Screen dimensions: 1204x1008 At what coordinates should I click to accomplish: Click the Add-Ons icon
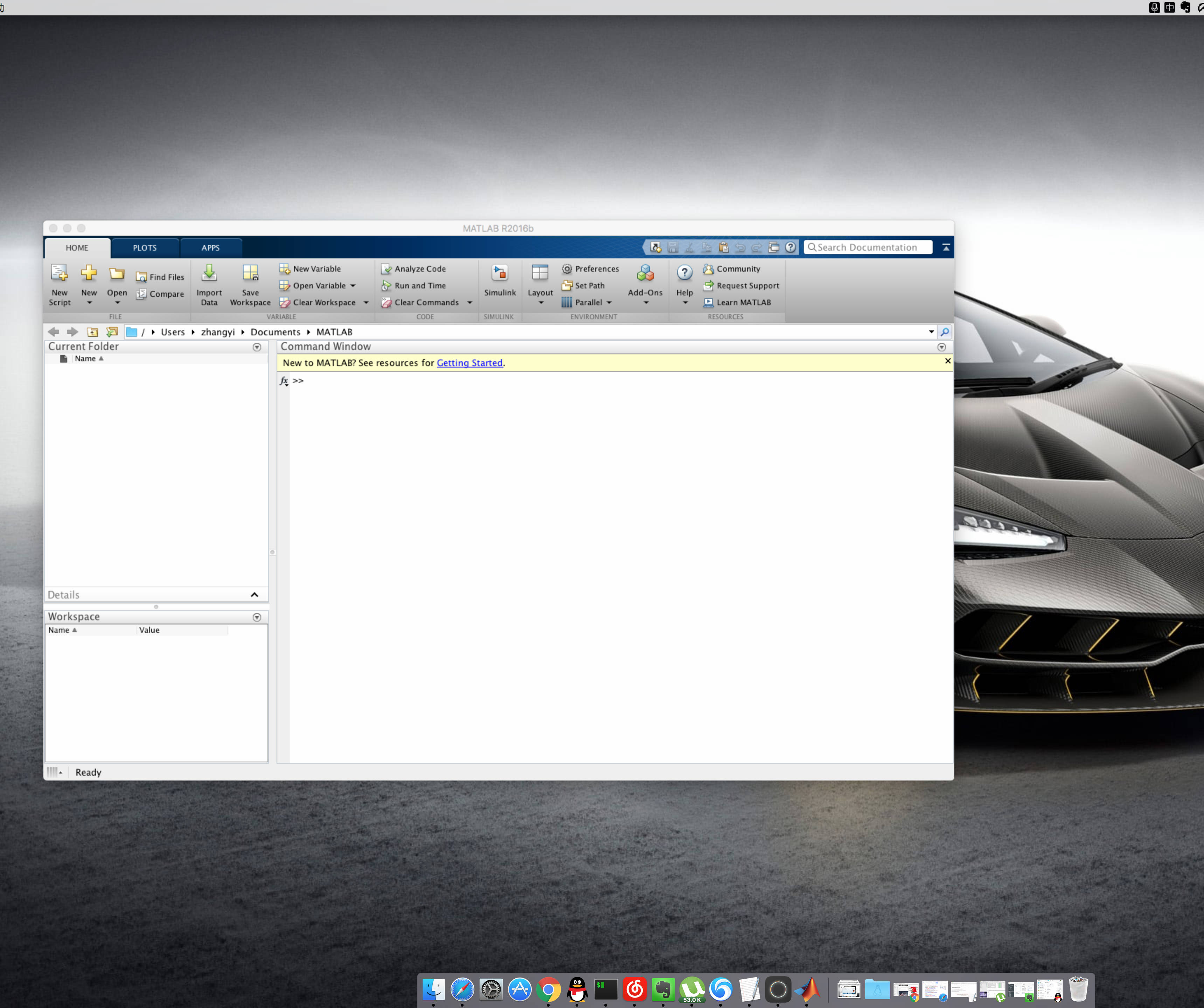645,273
